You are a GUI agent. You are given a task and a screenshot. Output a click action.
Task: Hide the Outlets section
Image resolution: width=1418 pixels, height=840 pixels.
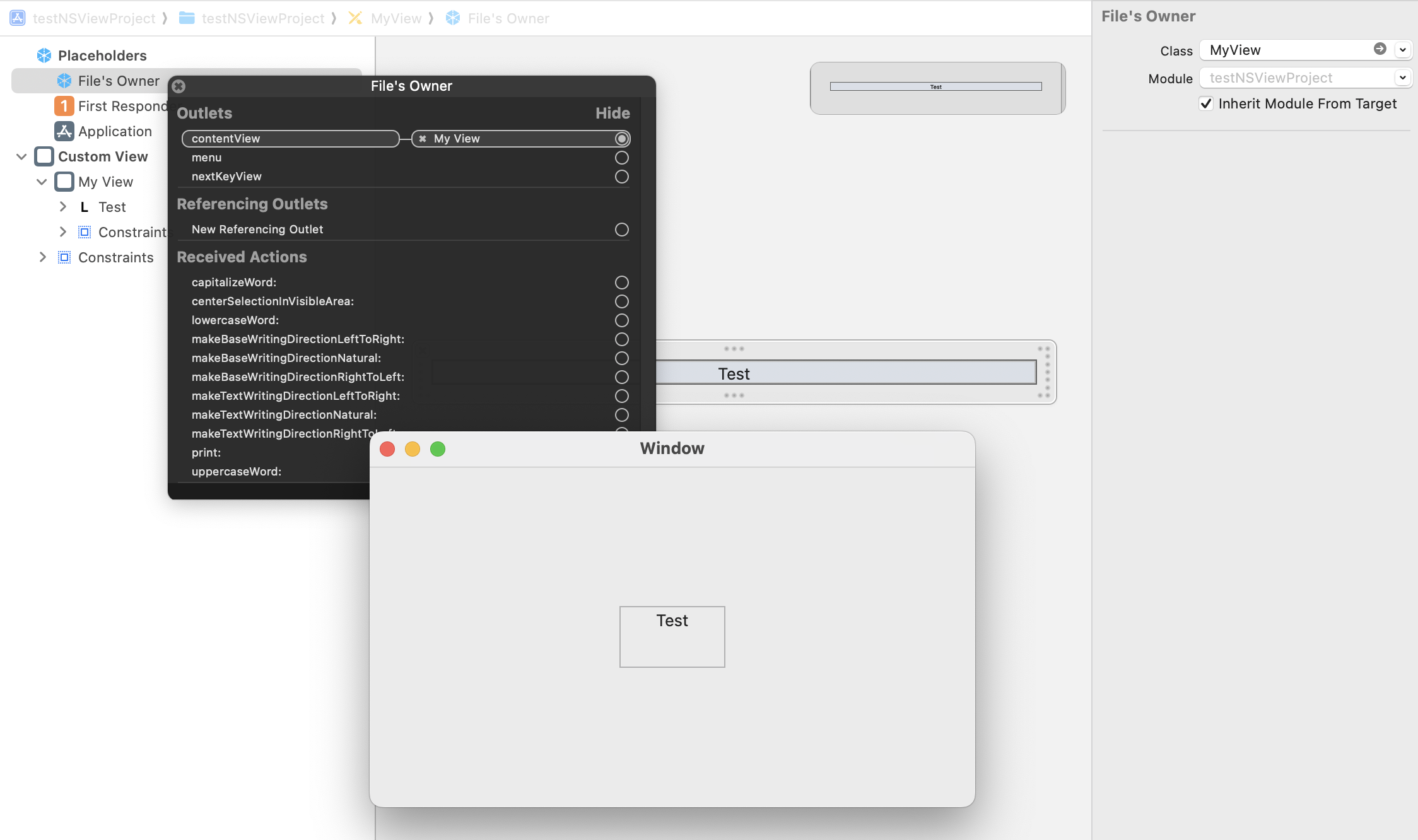point(612,113)
